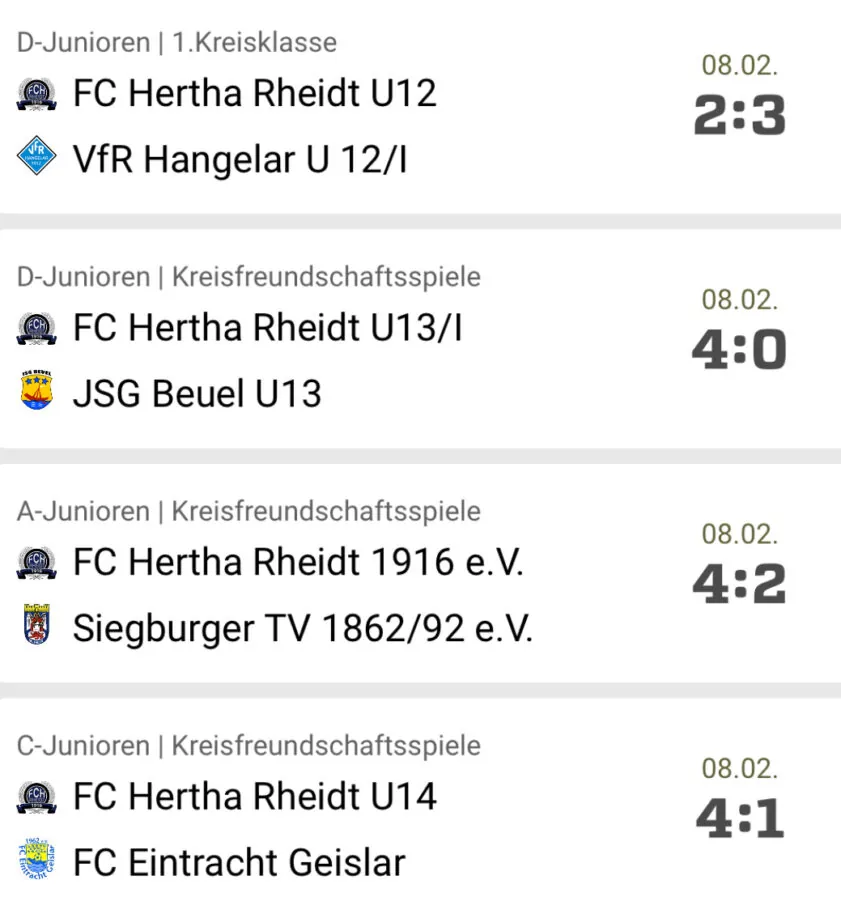The image size is (841, 914).
Task: Click the blue VfR Hangelar diamond logo
Action: 37,156
